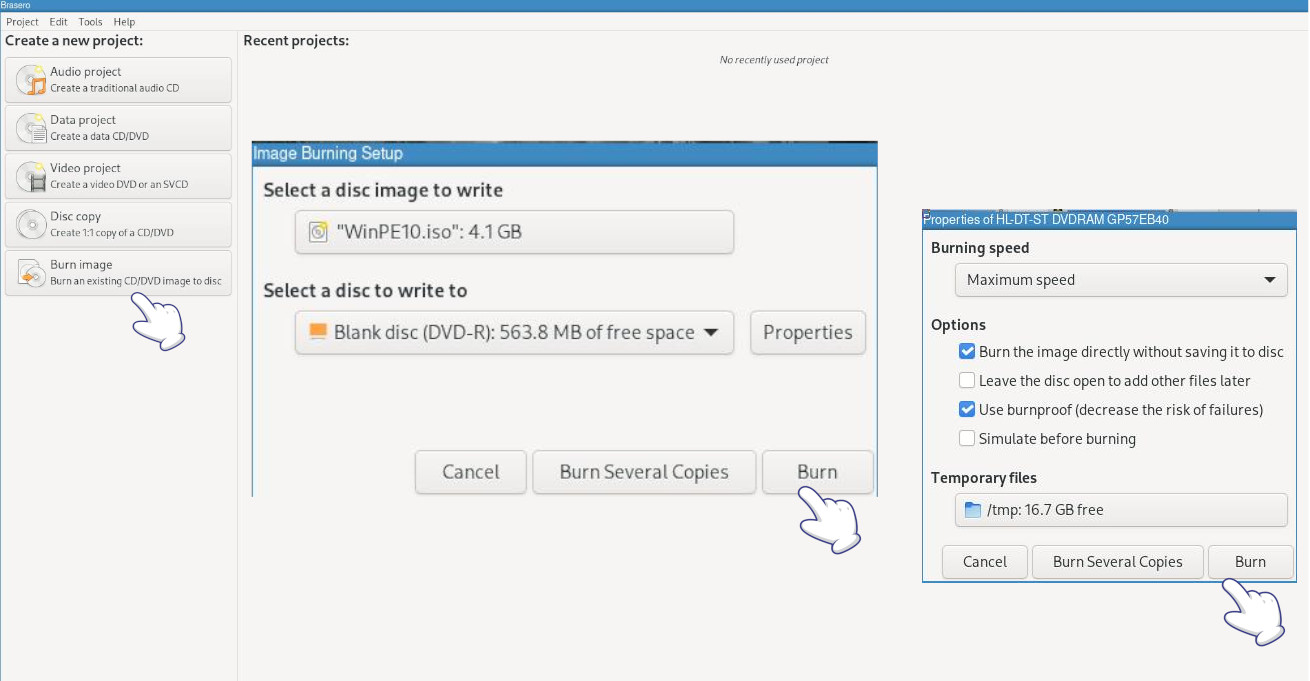Click the Video project film icon
1310x681 pixels.
(x=32, y=177)
